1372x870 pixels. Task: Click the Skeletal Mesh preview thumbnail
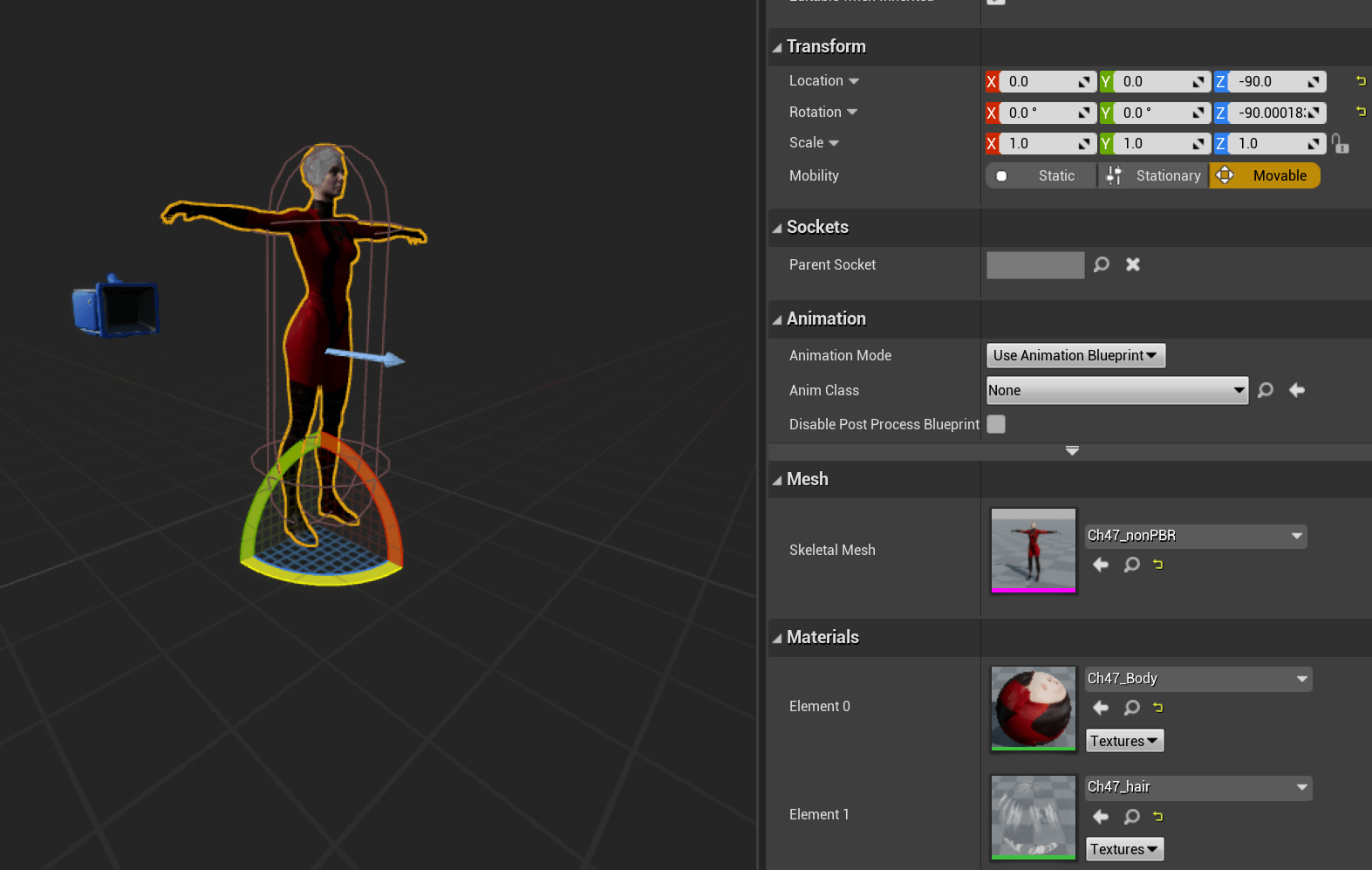coord(1034,551)
